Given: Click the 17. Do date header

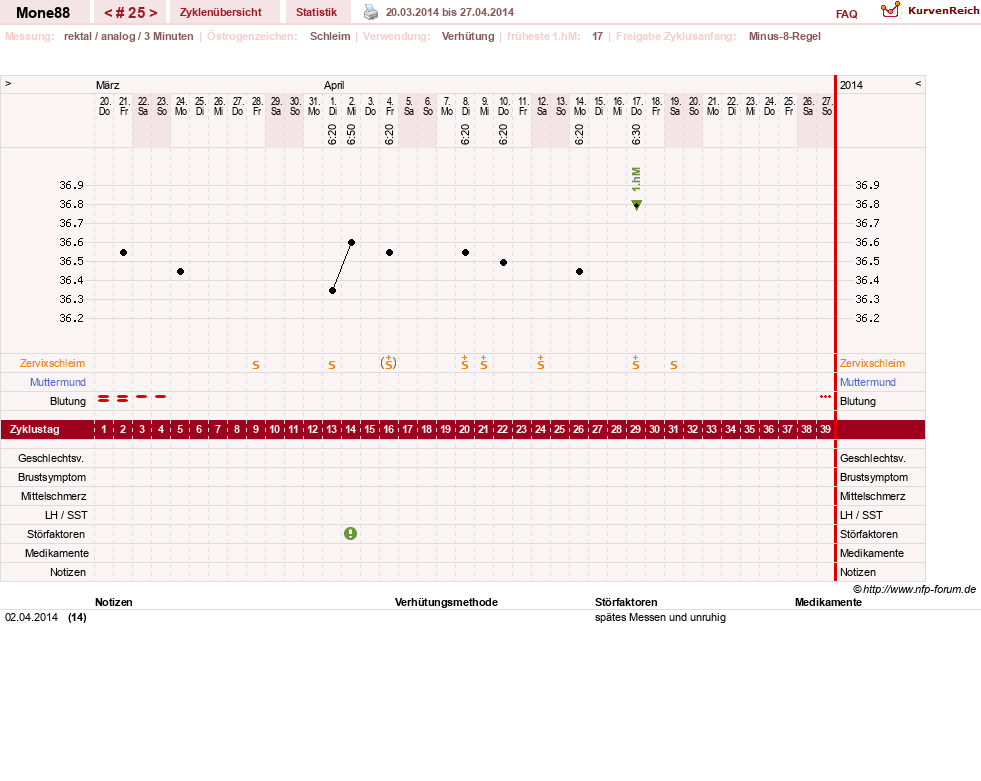Looking at the screenshot, I should click(x=636, y=106).
